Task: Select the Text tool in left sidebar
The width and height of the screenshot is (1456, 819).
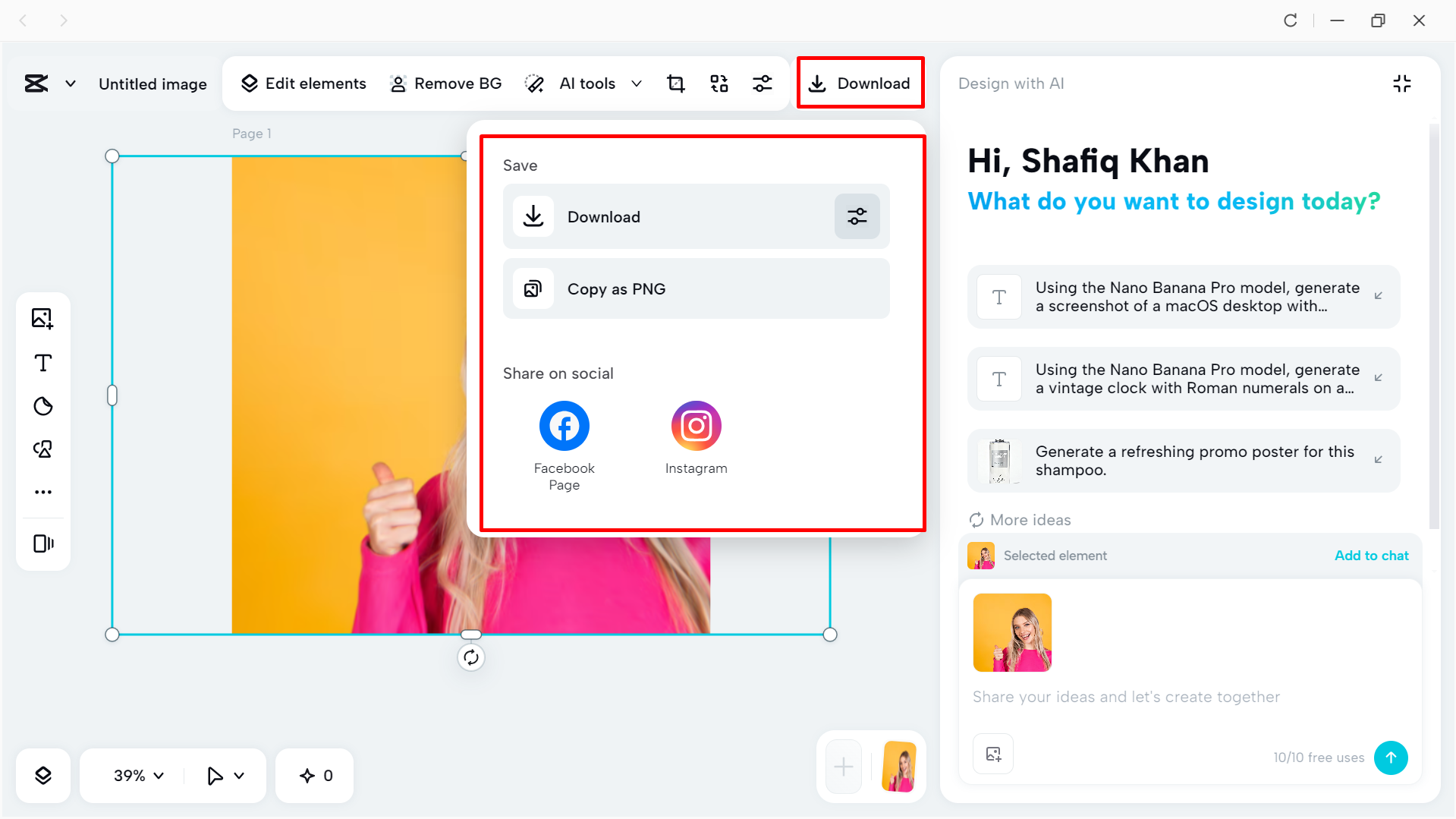Action: (x=43, y=363)
